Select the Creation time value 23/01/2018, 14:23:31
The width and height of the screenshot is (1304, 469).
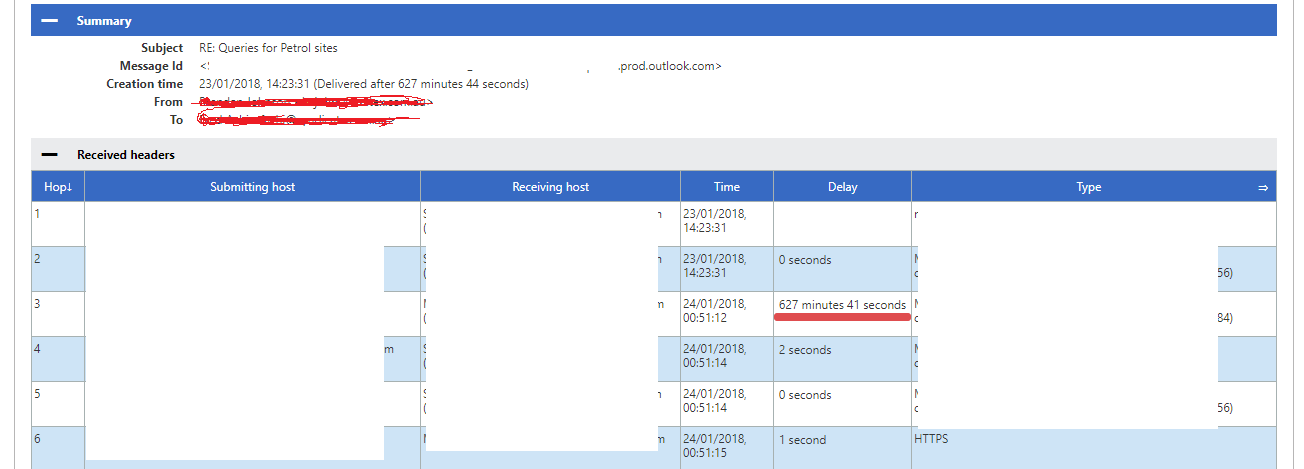[254, 84]
